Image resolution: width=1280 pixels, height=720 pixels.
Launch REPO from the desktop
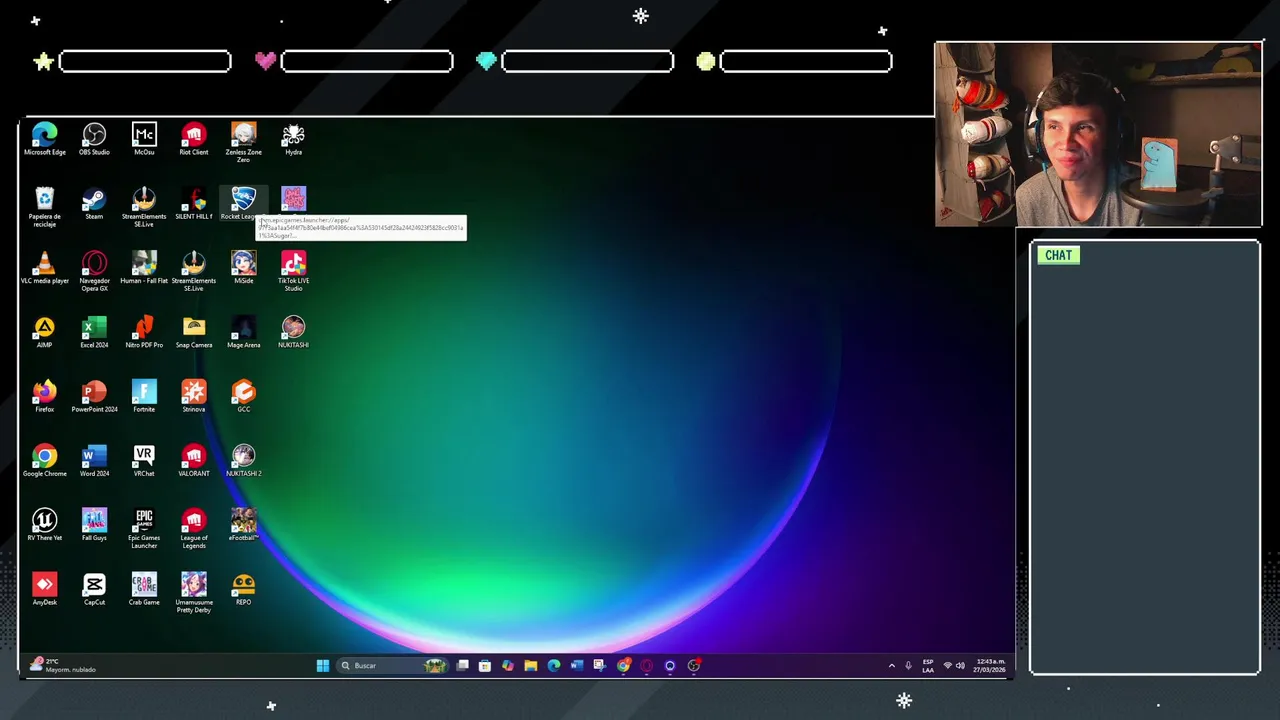[x=243, y=589]
